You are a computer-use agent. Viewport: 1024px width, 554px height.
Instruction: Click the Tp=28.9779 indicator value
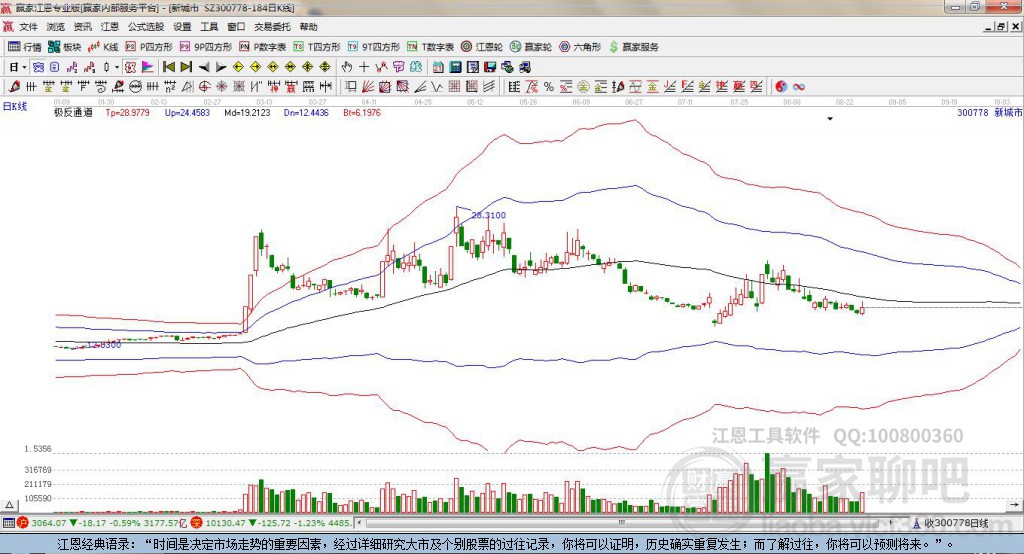point(127,112)
